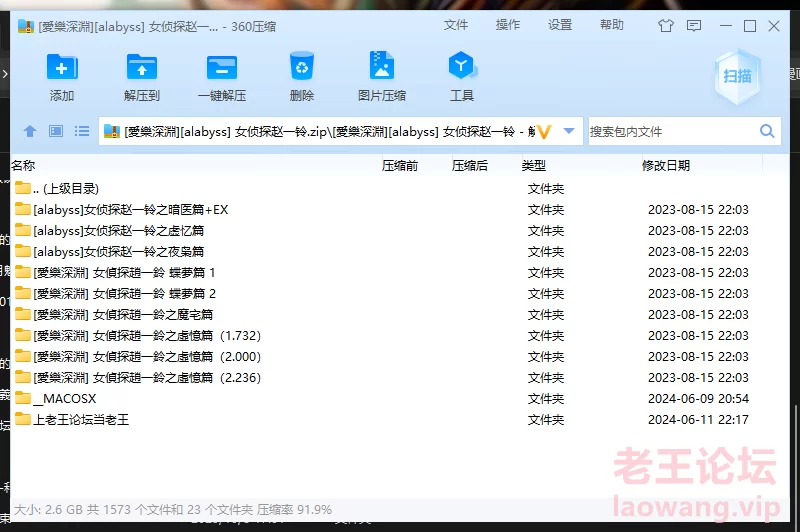Select folder 女偵探趙一鈴 蝶夢篇 1

399,272
